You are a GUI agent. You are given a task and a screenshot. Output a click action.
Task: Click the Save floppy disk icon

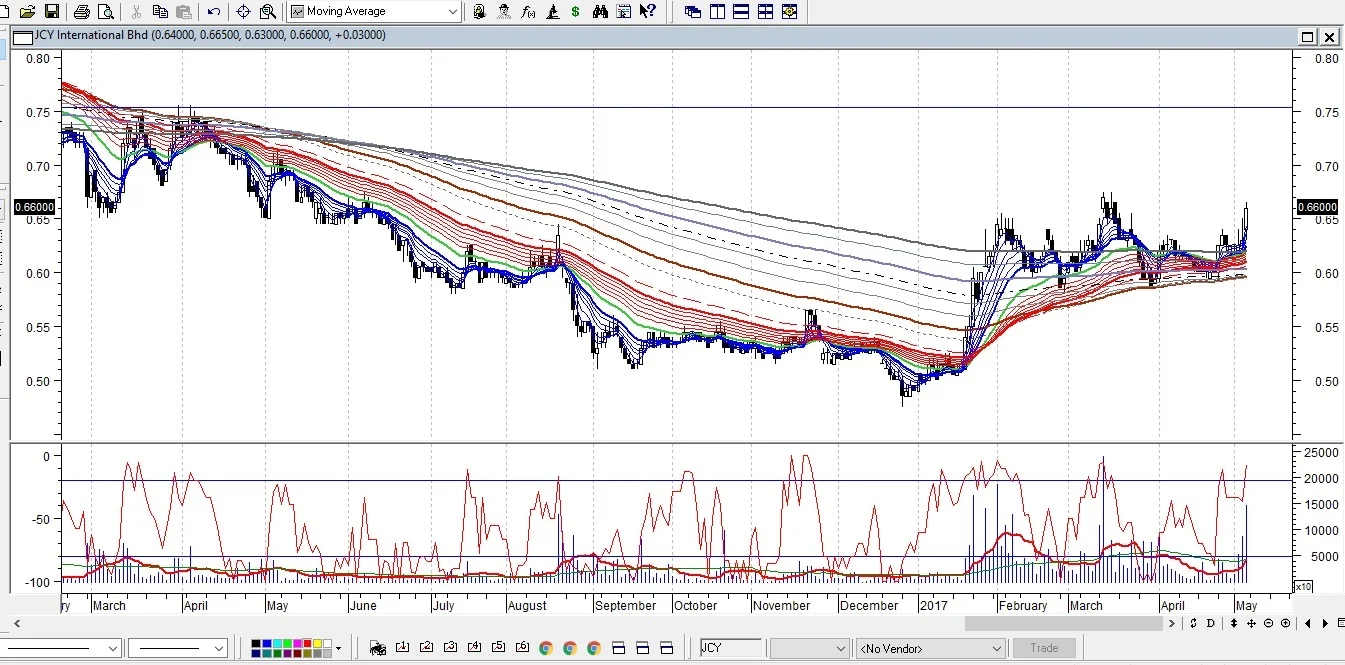click(x=51, y=12)
